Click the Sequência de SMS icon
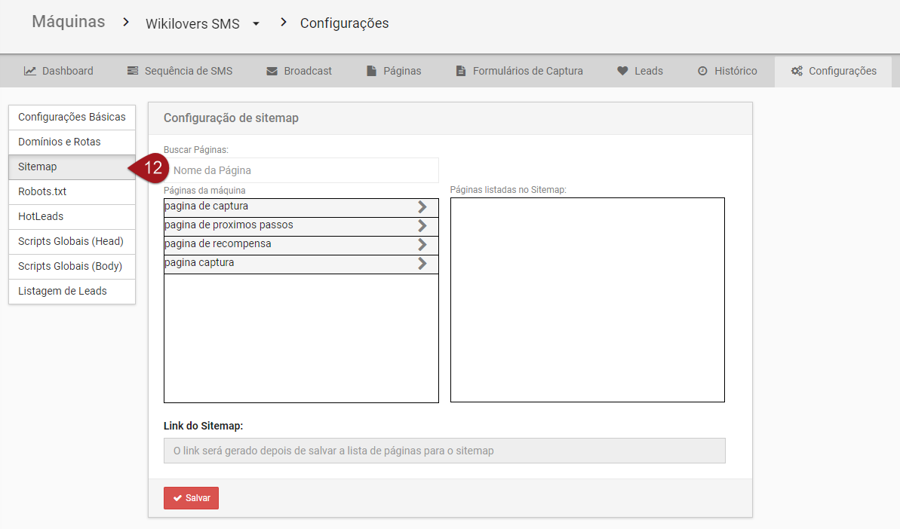This screenshot has width=900, height=529. (x=133, y=71)
